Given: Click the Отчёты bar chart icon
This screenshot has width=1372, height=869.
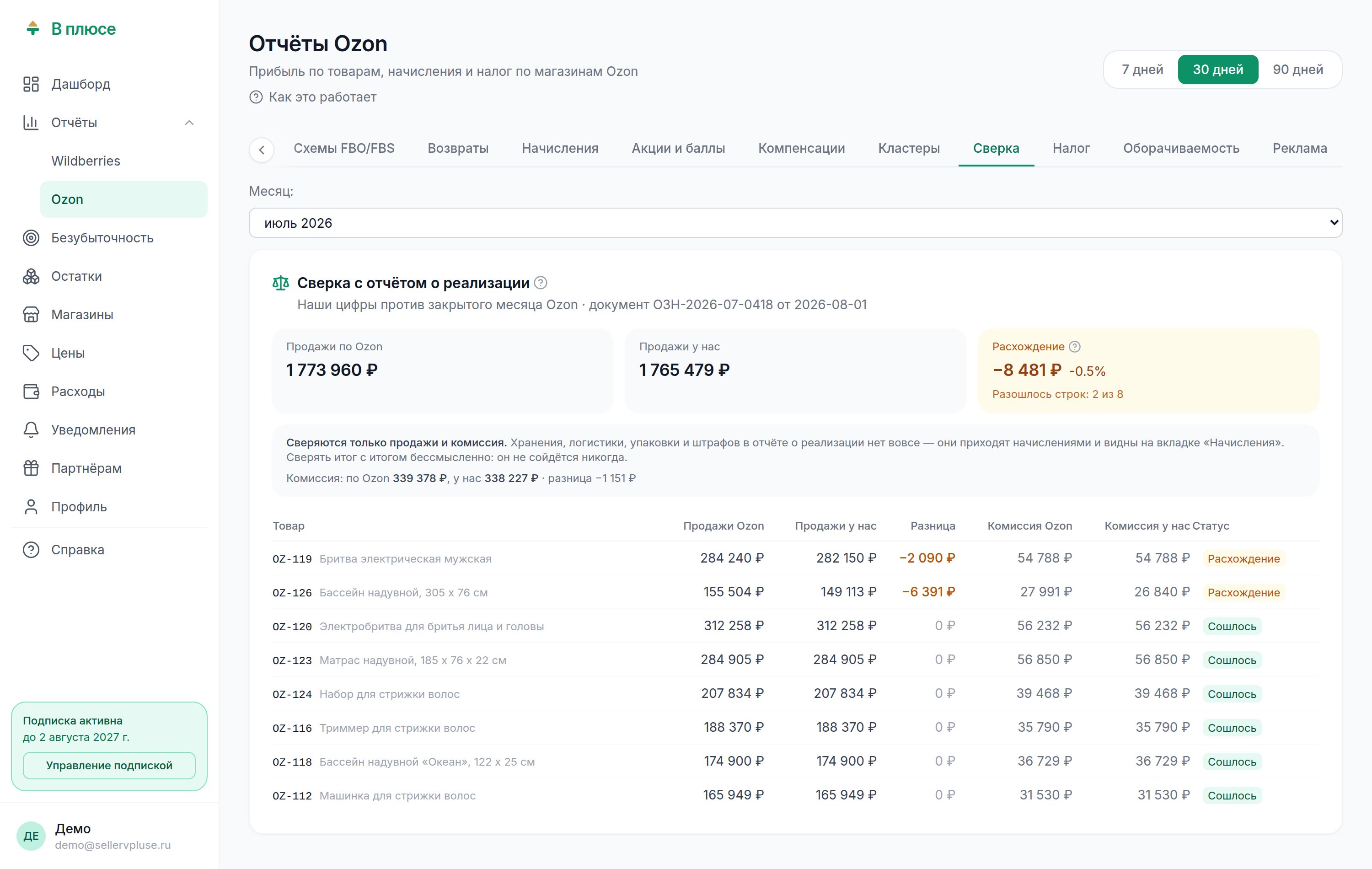Looking at the screenshot, I should pyautogui.click(x=31, y=123).
